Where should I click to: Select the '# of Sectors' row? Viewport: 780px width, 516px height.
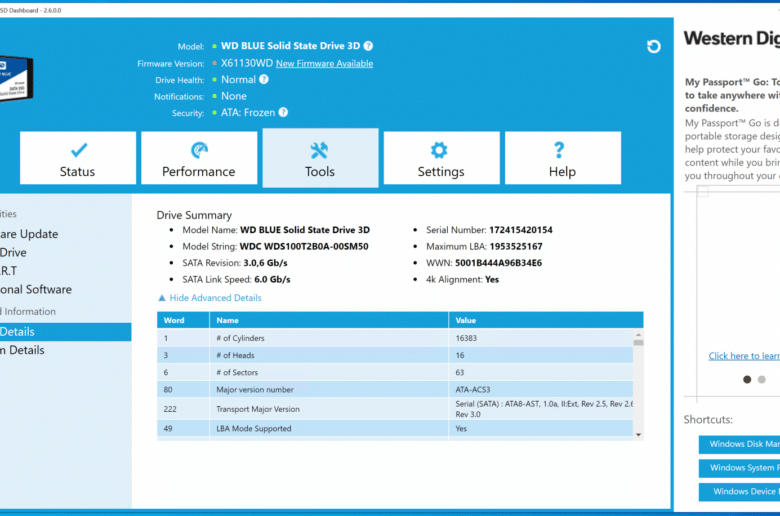click(395, 372)
